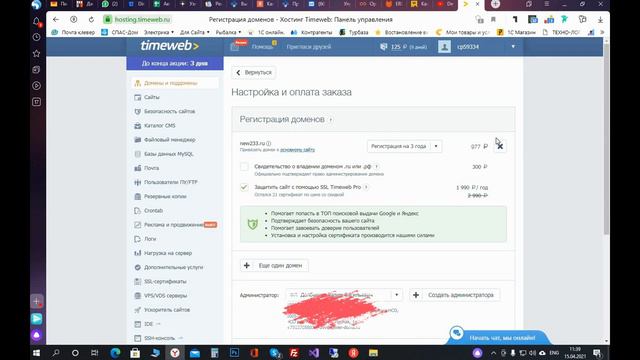Show hidden system tray icons chevron
The image size is (640, 360).
[x=493, y=353]
